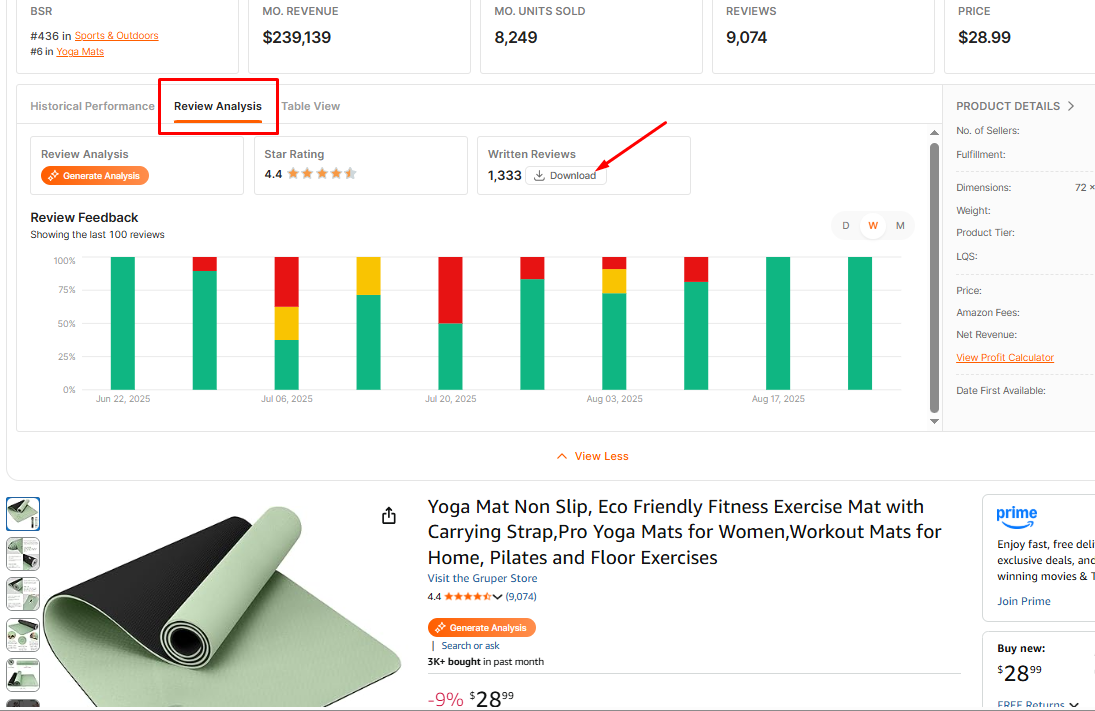Switch the chart to Monthly (M) view
Viewport: 1095px width, 711px height.
[x=900, y=226]
